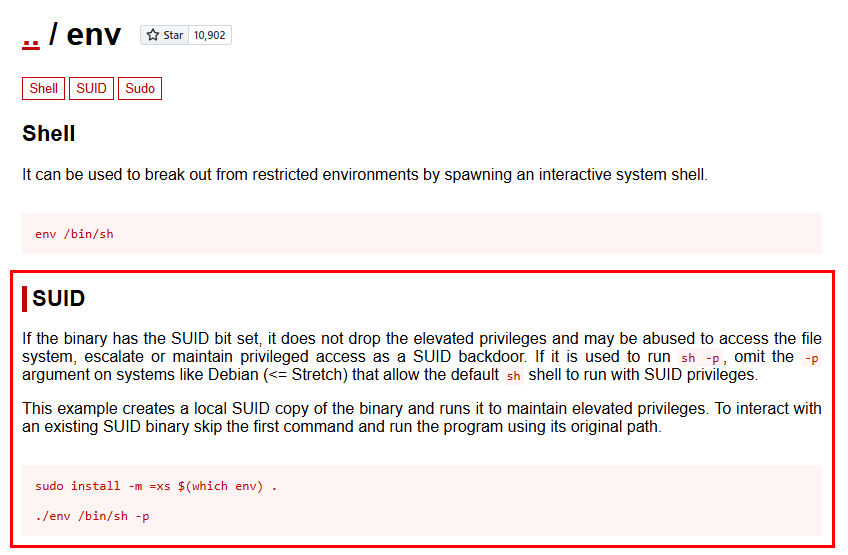Click the inline '-p' code after 'omit the'
848x555 pixels.
coord(811,358)
